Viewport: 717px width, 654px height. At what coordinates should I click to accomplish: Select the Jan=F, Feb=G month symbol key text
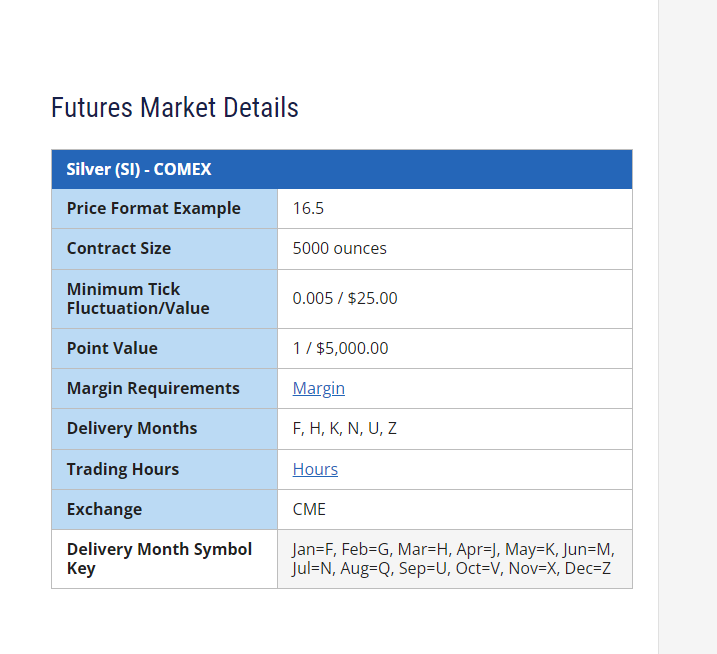[453, 559]
